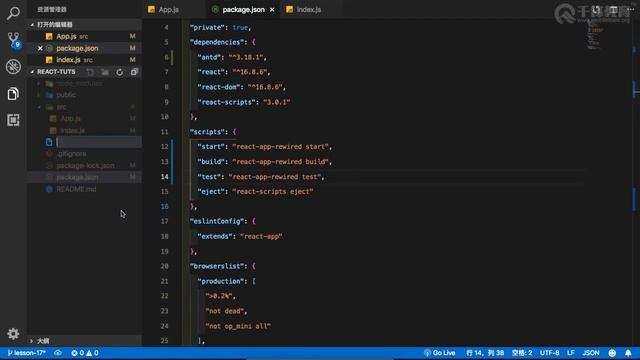Click the "react-dom" dependency line
Image resolution: width=640 pixels, height=360 pixels.
[242, 87]
